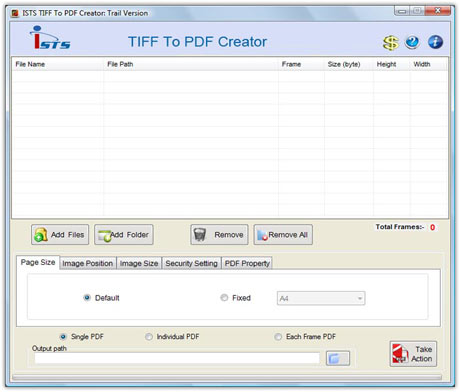Click the Output path text field
The image size is (460, 392).
click(x=177, y=358)
